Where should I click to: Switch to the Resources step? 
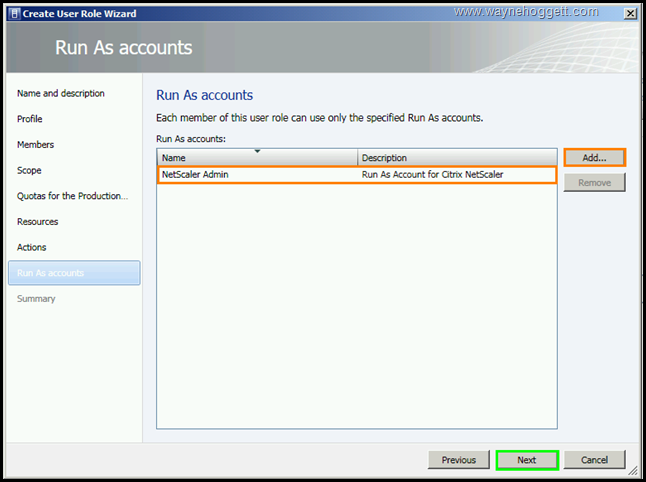point(38,222)
